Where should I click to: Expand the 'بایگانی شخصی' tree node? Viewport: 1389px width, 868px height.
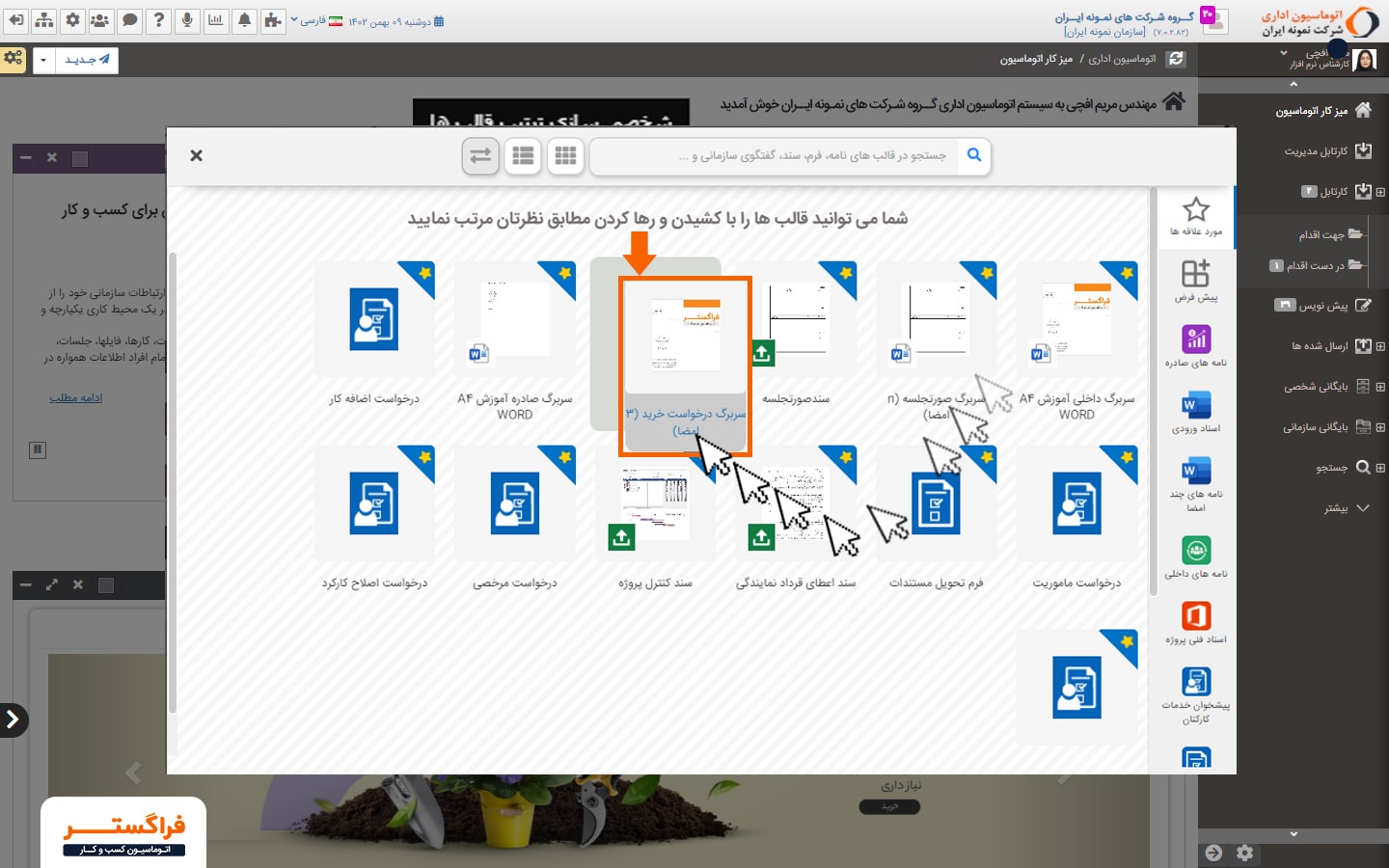(x=1380, y=387)
